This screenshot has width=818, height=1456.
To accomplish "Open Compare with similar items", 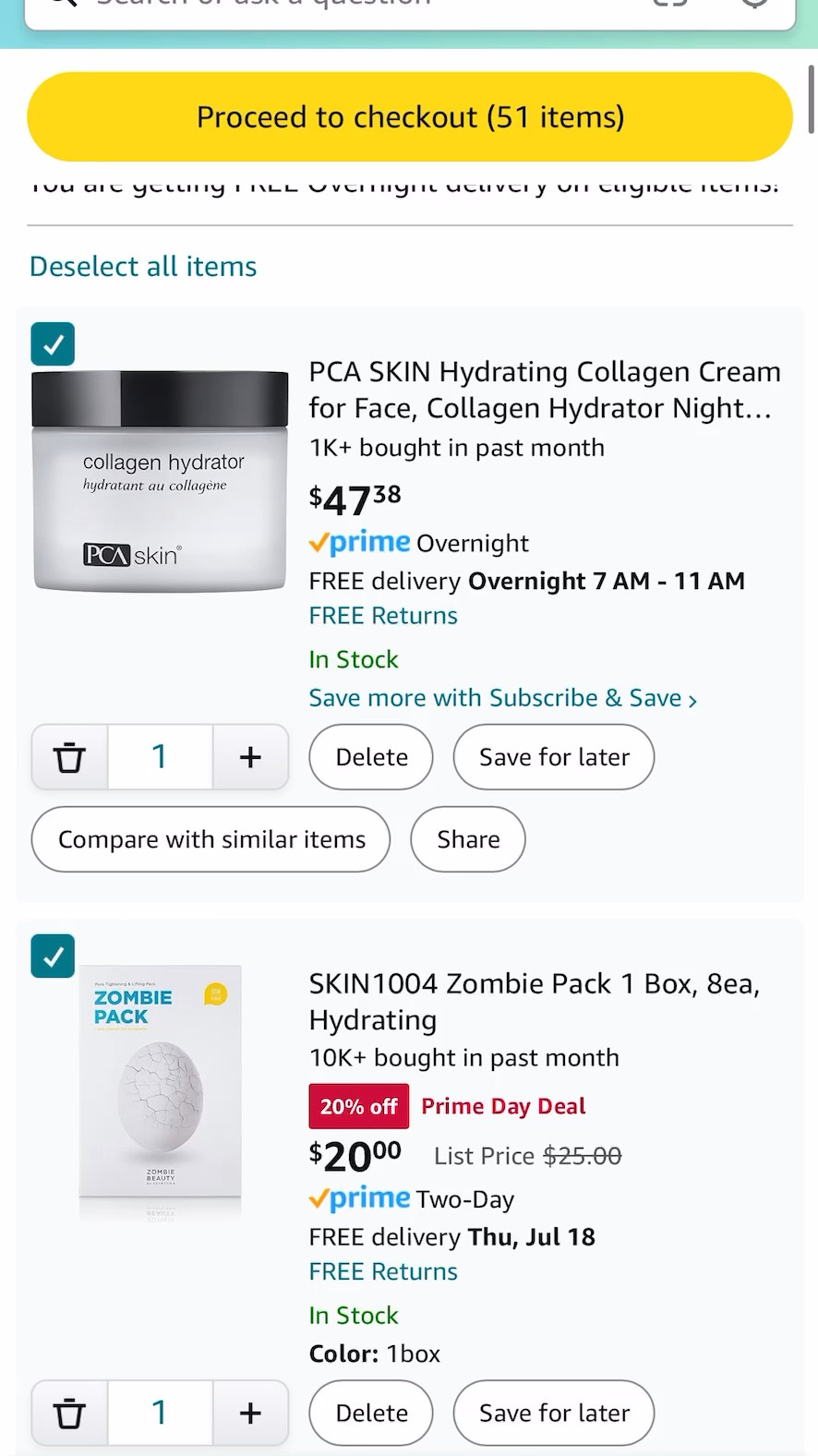I will tap(211, 839).
